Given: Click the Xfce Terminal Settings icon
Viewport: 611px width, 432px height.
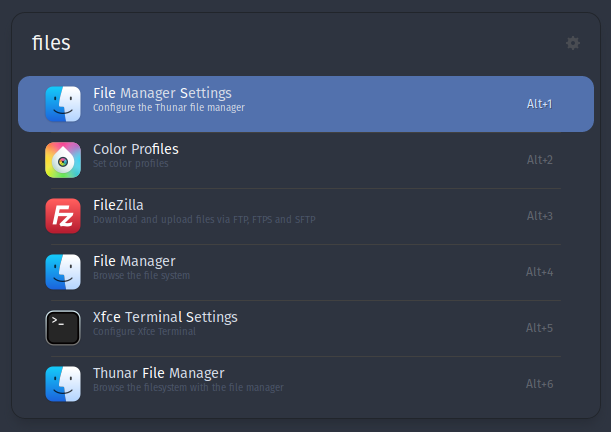Looking at the screenshot, I should (63, 328).
